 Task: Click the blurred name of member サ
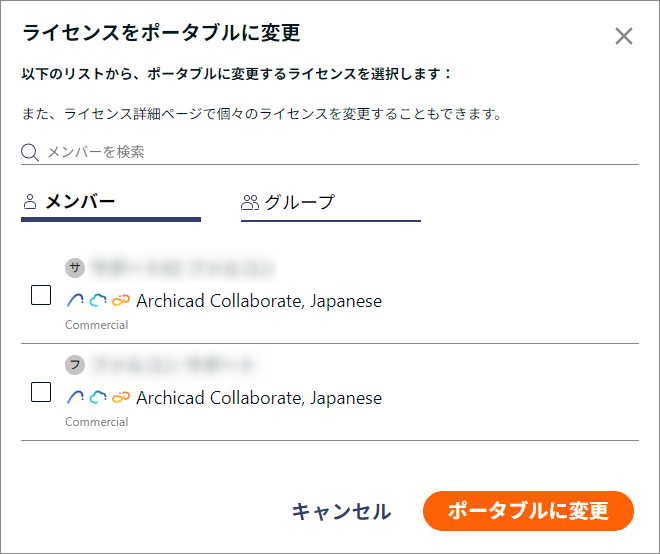click(x=183, y=268)
